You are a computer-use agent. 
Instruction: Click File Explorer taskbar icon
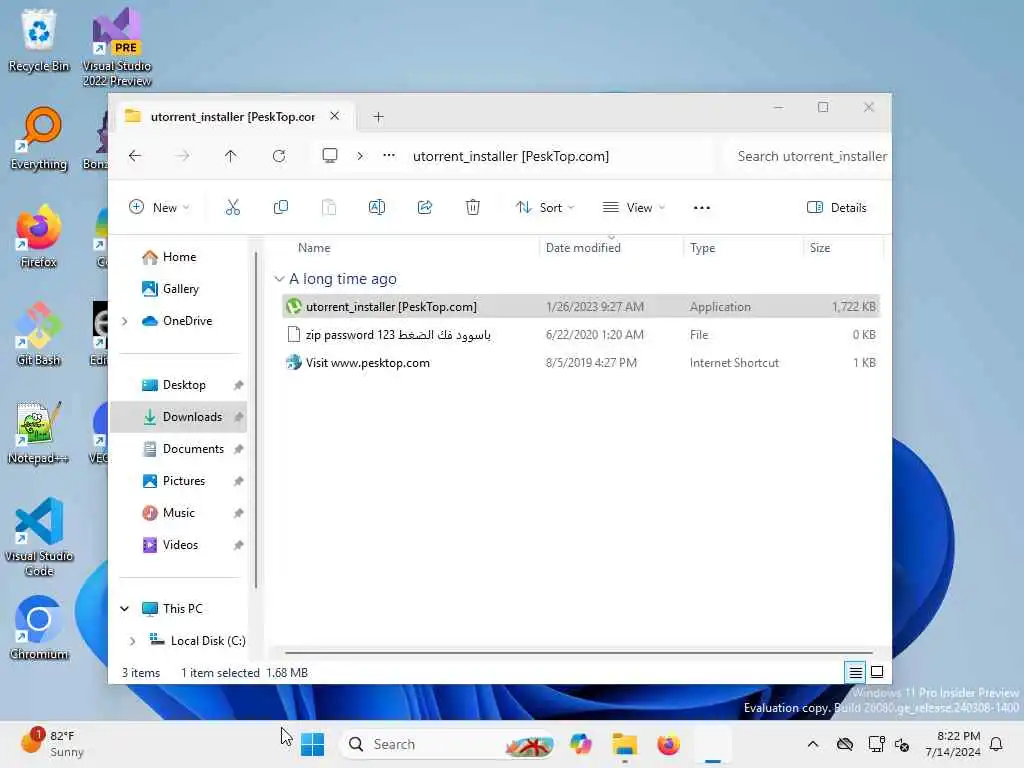tap(624, 744)
